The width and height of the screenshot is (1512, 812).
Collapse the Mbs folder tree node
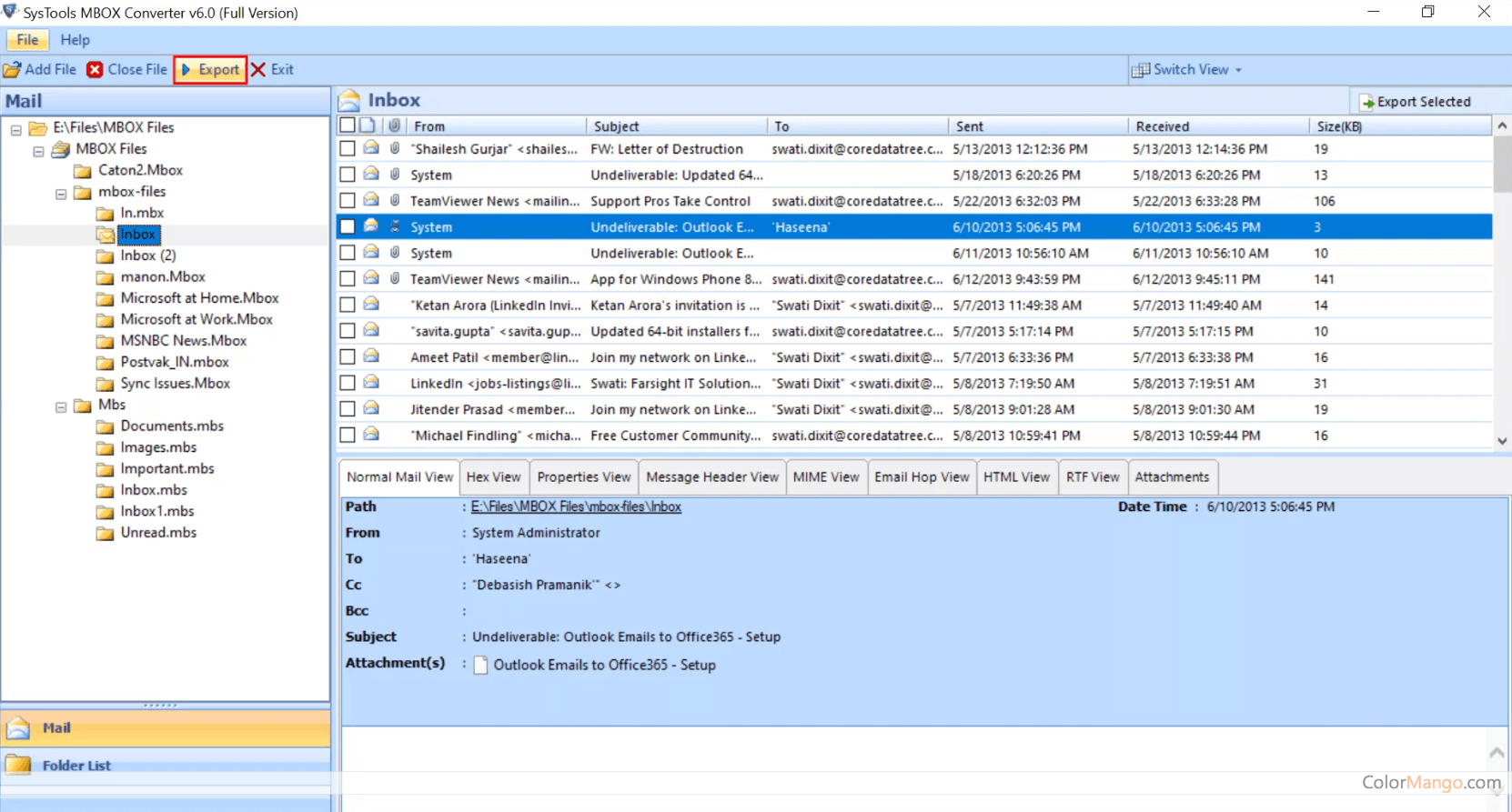[61, 406]
